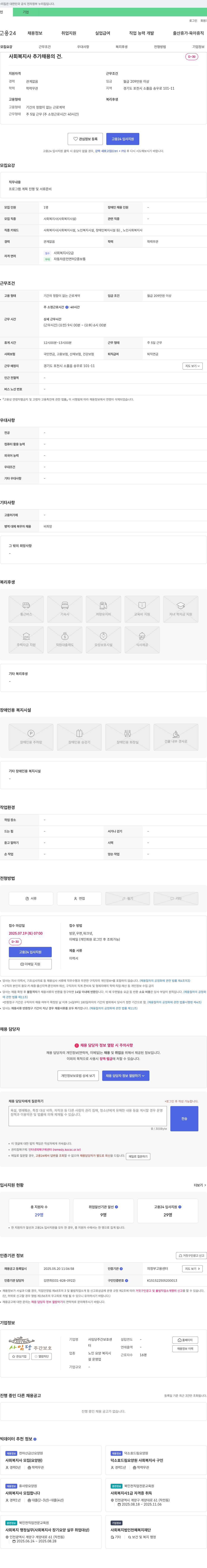Click the 로그인 link
This screenshot has height=1568, width=207.
click(193, 21)
